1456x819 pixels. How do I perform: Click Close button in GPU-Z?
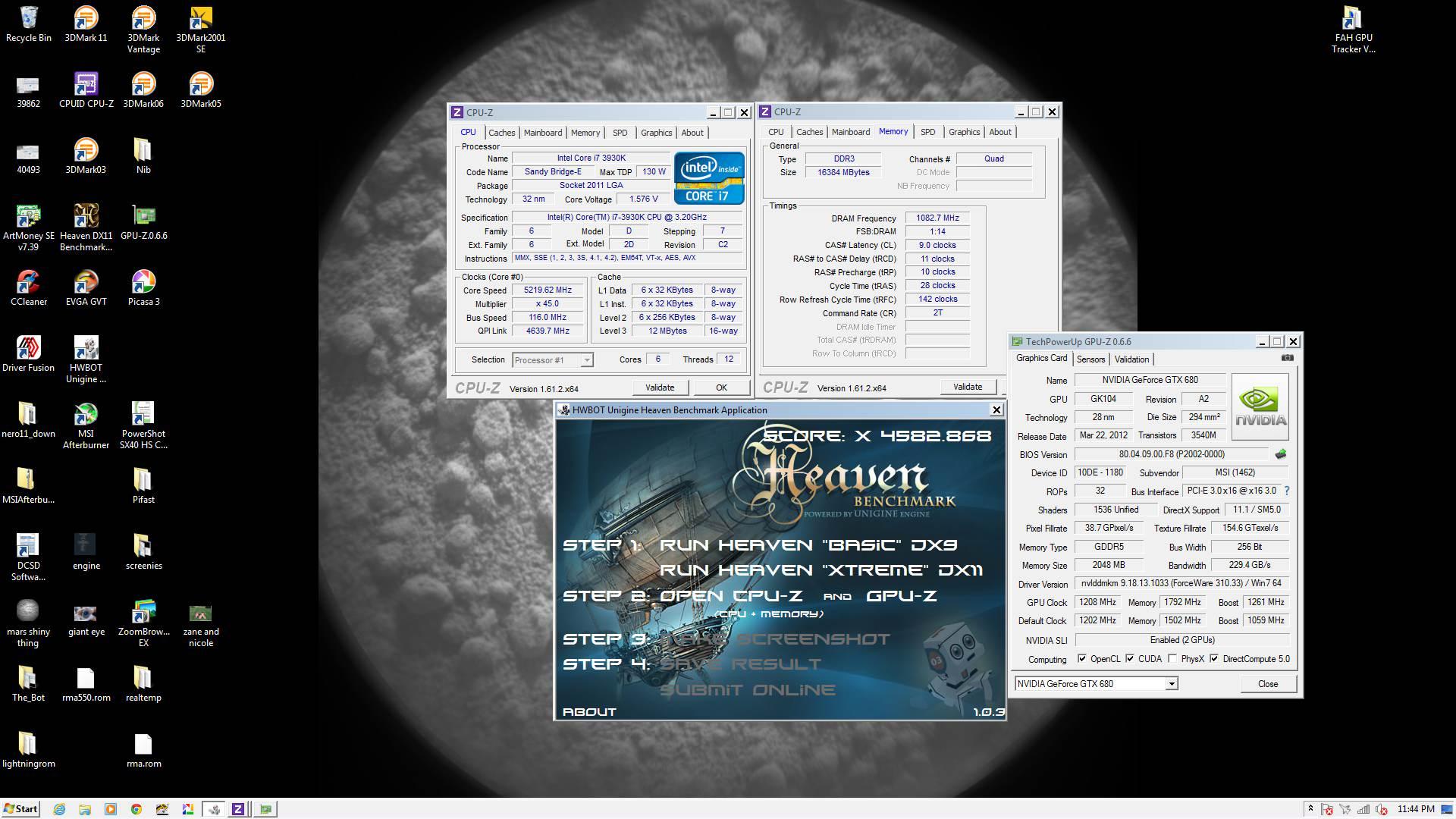pos(1268,683)
